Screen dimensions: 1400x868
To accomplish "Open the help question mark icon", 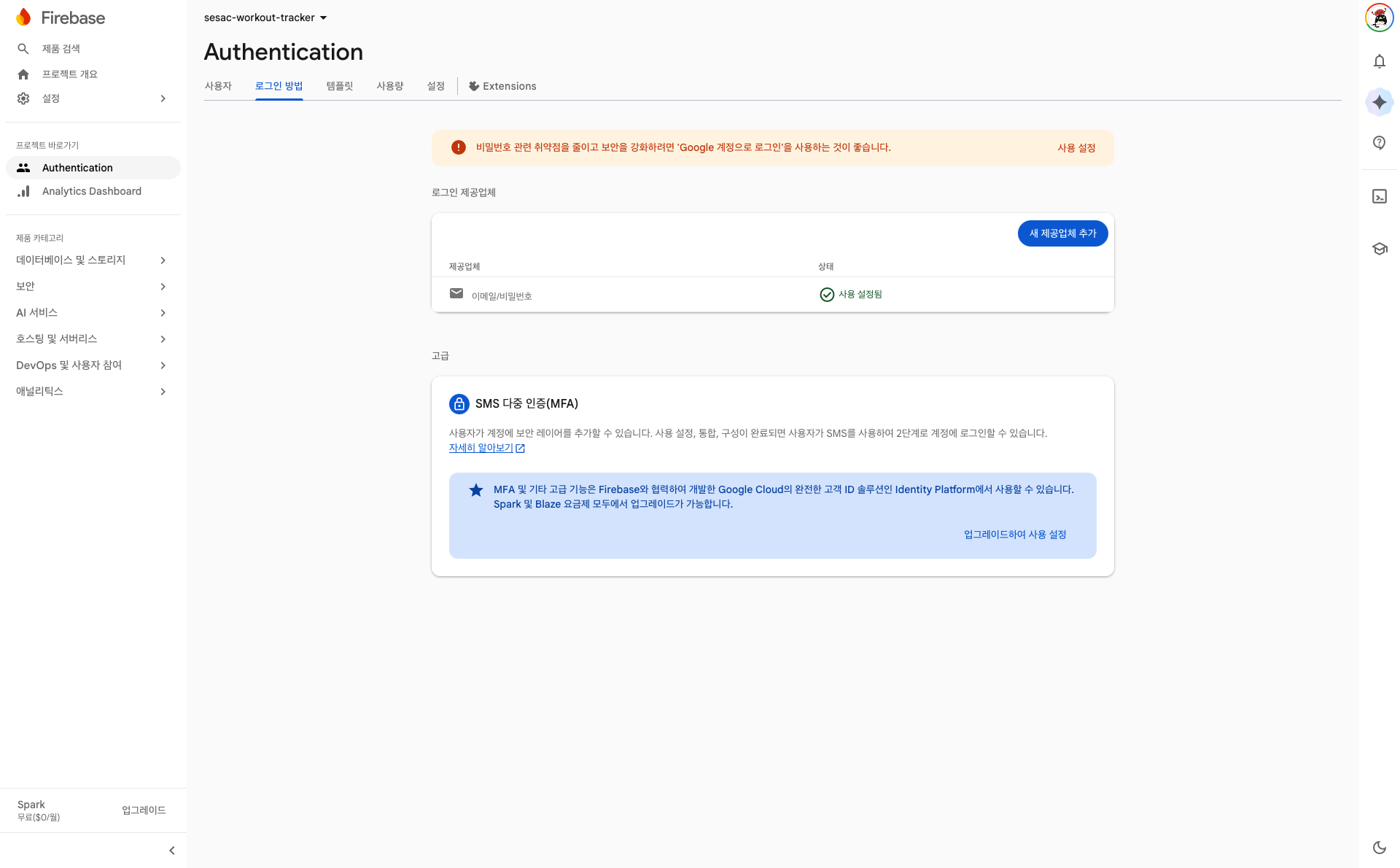I will (1379, 143).
